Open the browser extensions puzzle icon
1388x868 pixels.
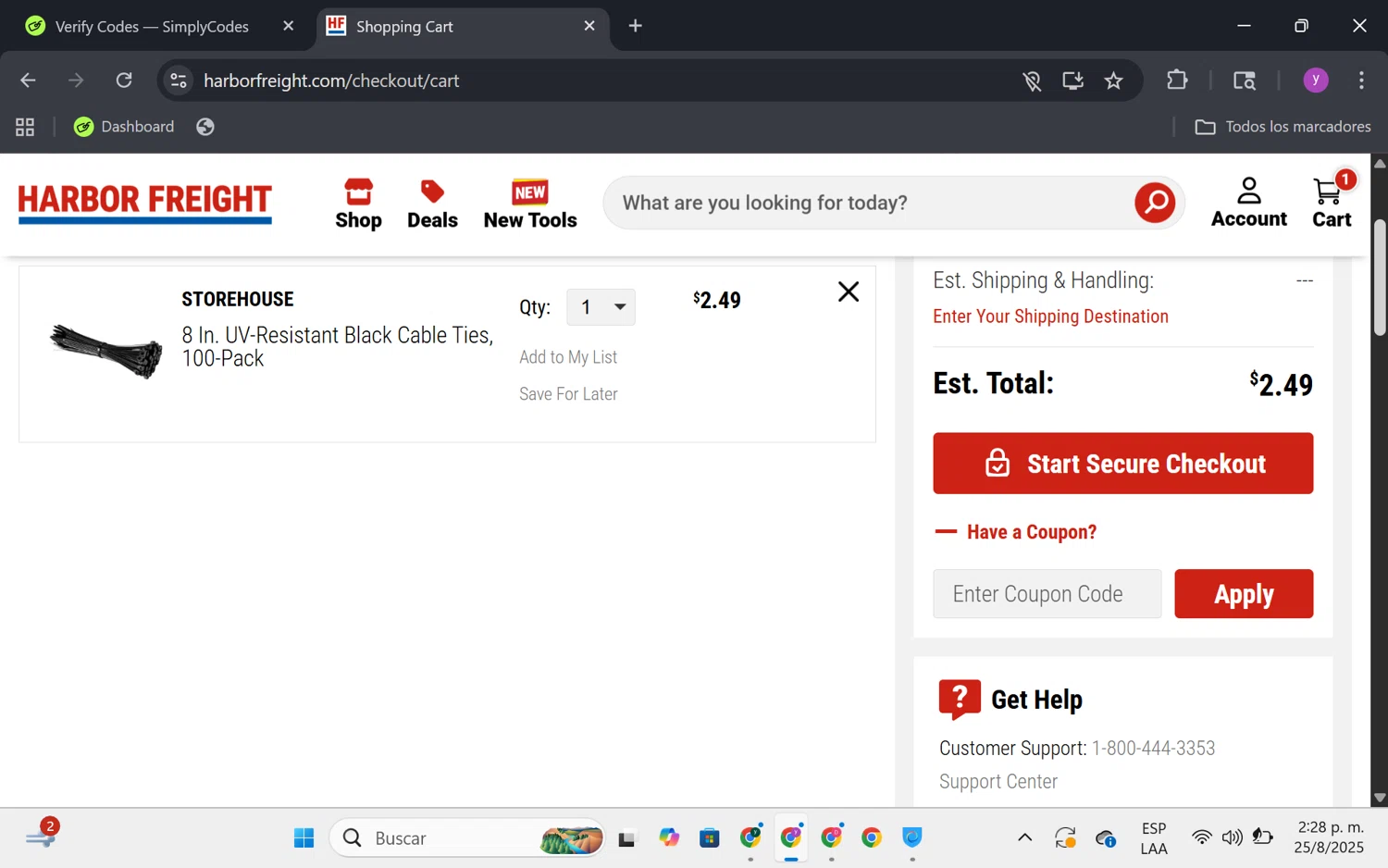(x=1177, y=81)
